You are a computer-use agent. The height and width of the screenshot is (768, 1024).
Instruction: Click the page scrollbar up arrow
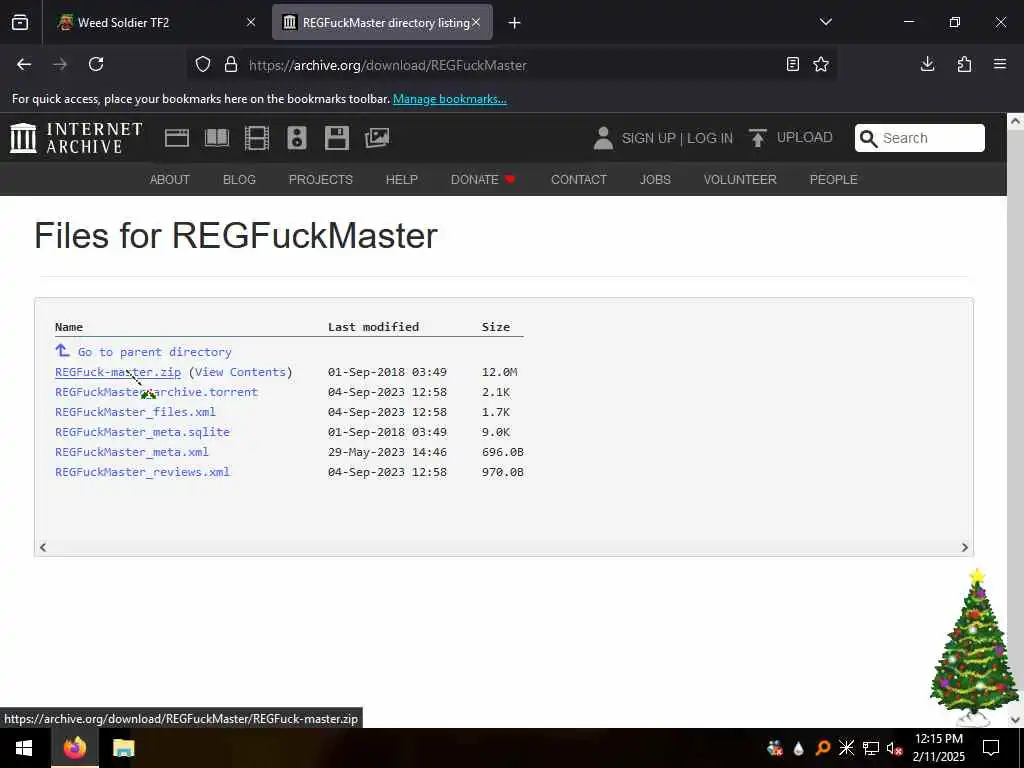(1015, 121)
